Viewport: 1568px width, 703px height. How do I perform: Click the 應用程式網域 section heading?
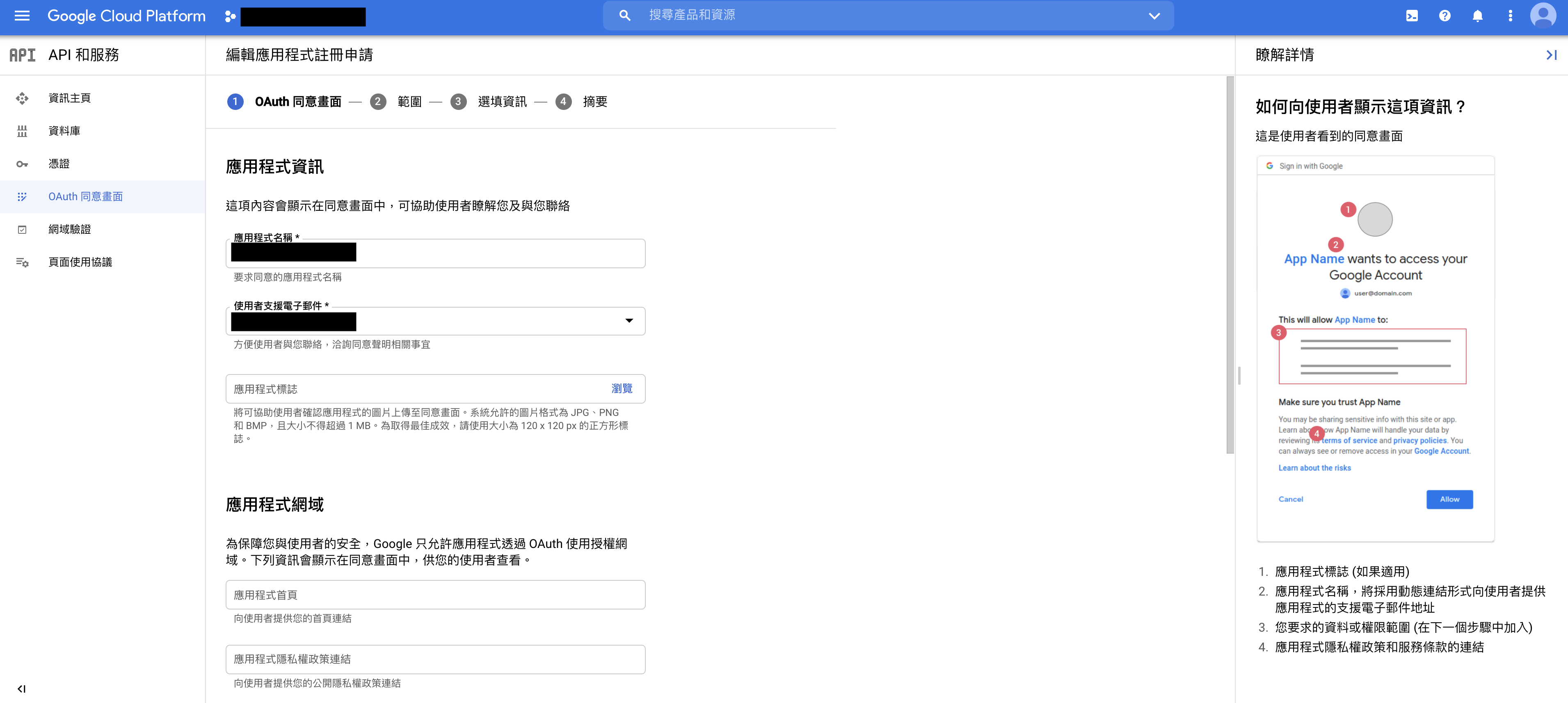coord(274,504)
